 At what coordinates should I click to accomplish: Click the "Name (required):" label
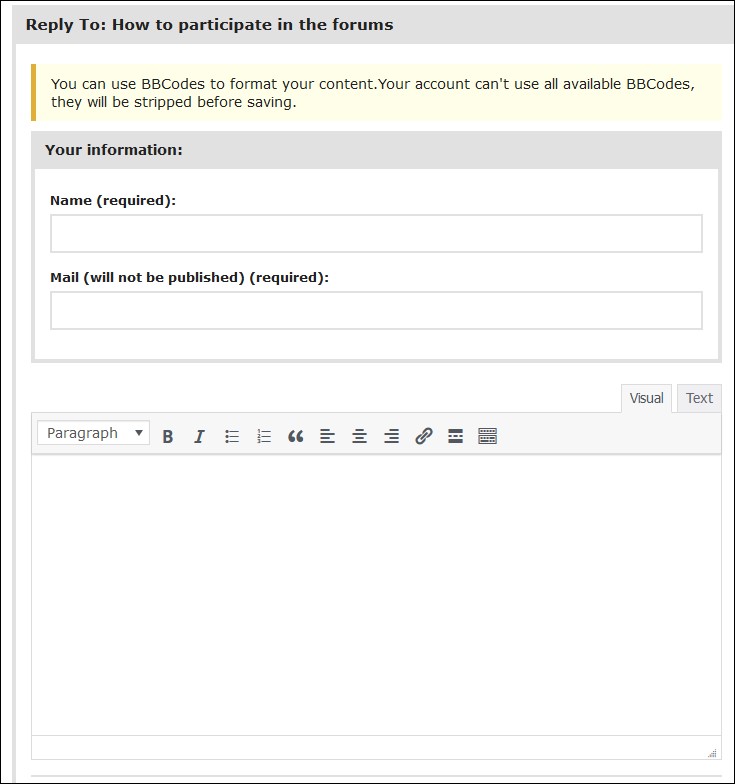point(113,200)
